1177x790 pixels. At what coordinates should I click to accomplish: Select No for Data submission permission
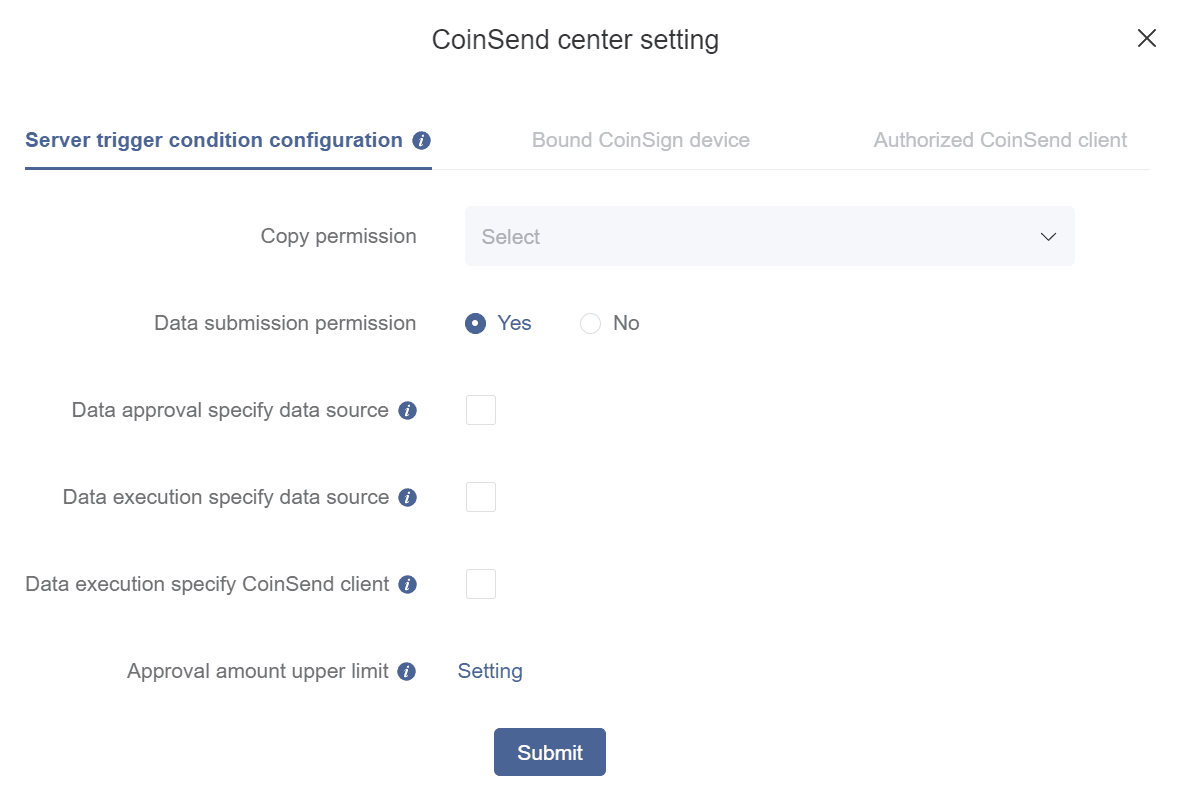tap(590, 323)
